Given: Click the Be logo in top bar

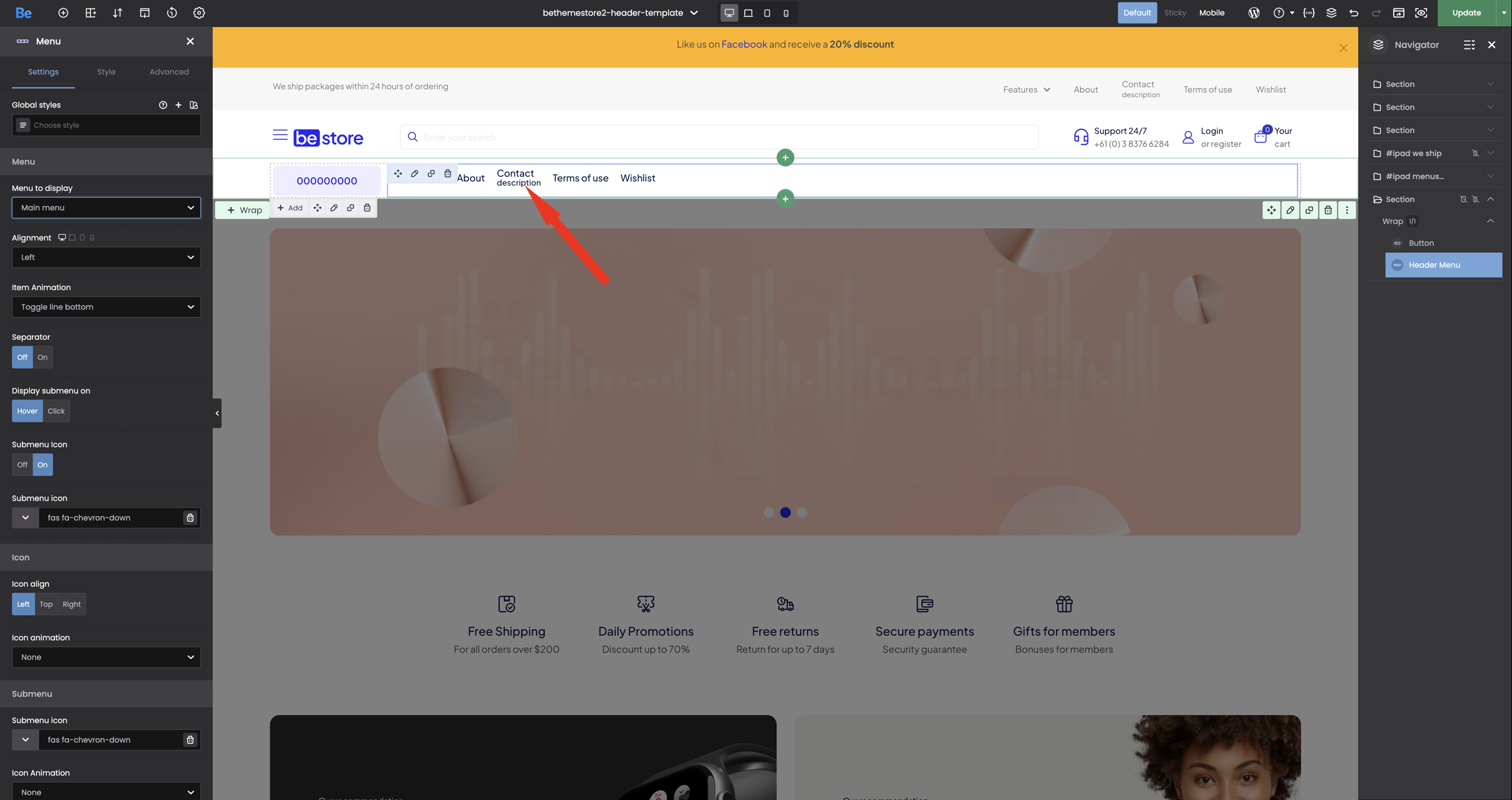Looking at the screenshot, I should tap(24, 13).
